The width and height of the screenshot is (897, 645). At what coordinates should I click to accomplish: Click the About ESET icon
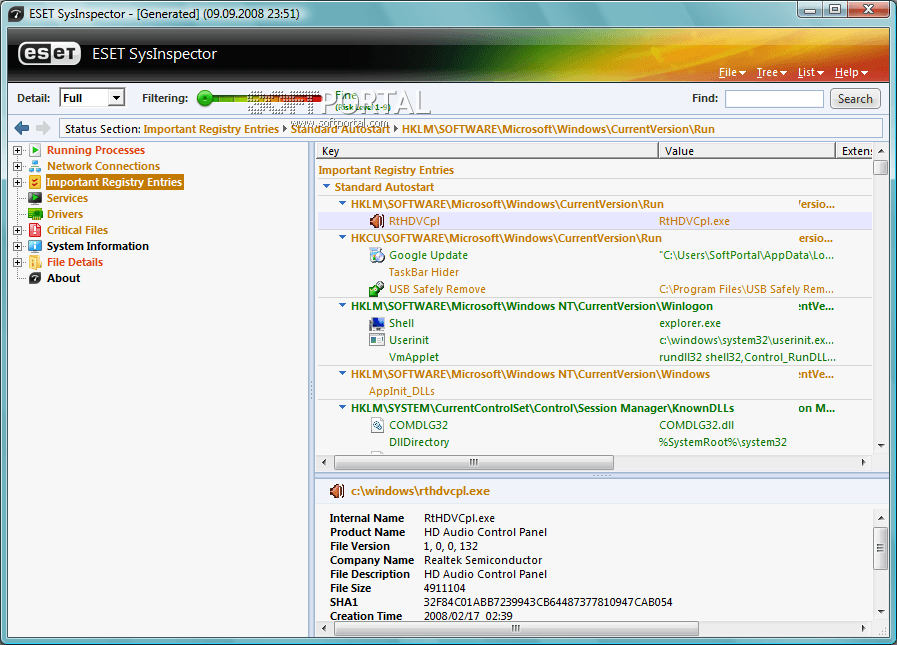tap(35, 278)
